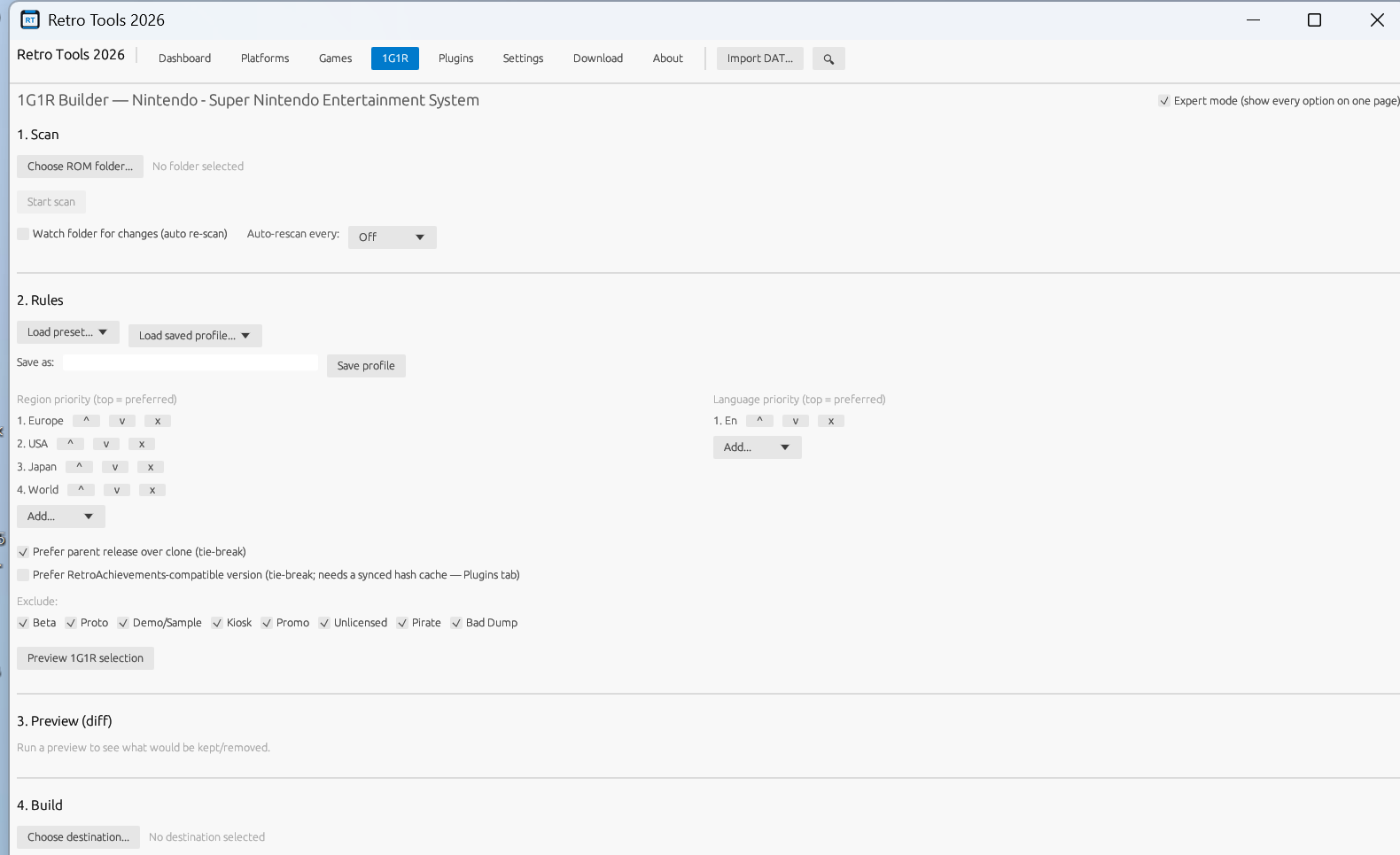
Task: Open Load saved profile dropdown
Action: (x=195, y=336)
